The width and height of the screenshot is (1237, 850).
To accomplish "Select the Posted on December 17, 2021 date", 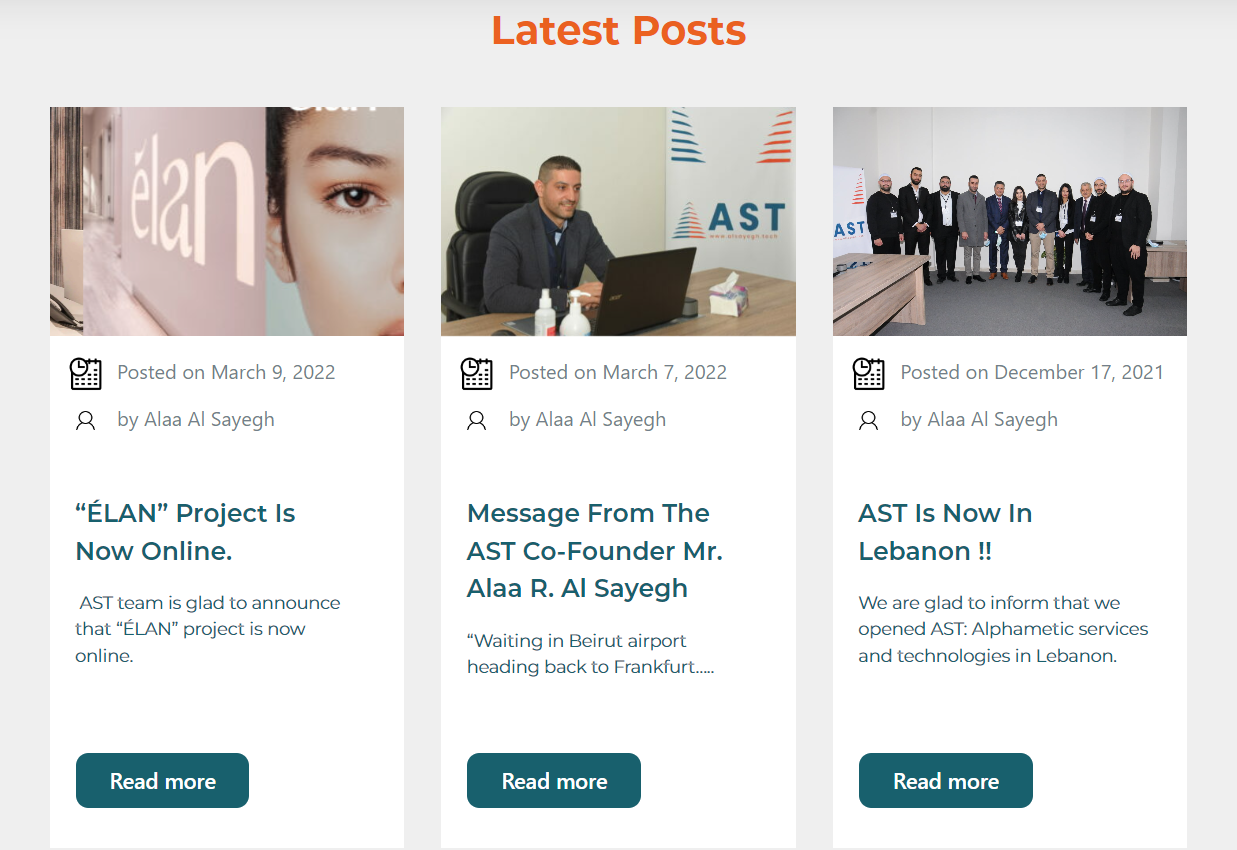I will click(1032, 373).
